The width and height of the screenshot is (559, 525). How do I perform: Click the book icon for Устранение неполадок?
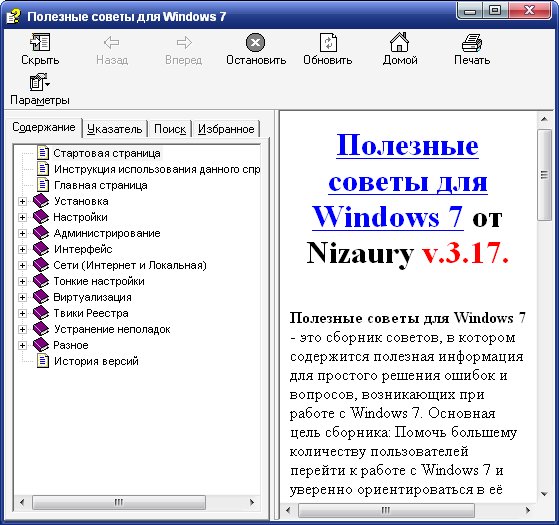(41, 329)
